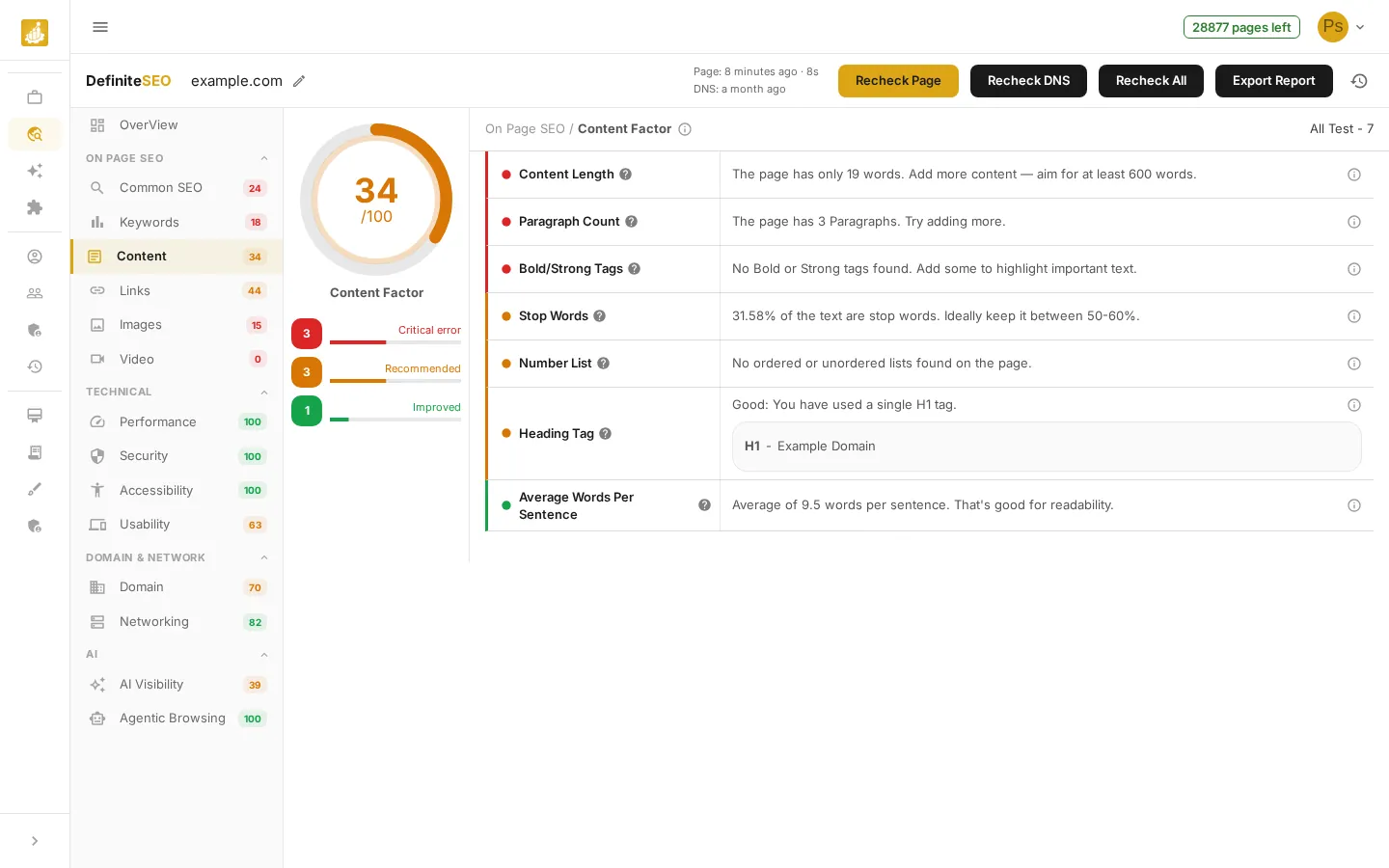Open the Usability sidebar item
The image size is (1389, 868).
coord(177,525)
